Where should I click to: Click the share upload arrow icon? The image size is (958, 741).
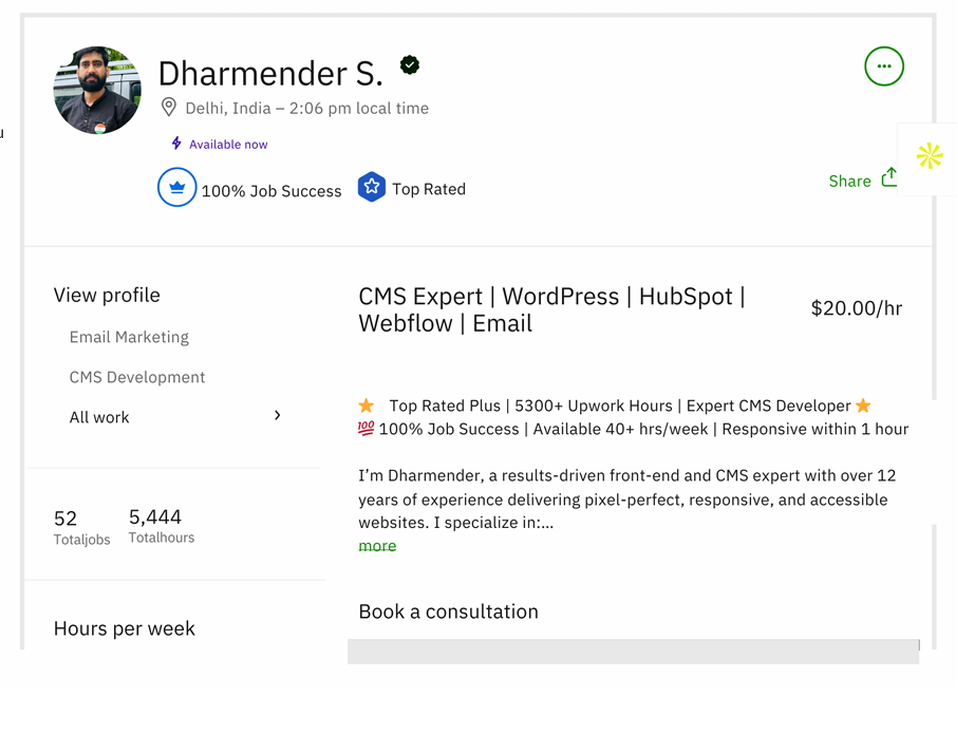(889, 178)
